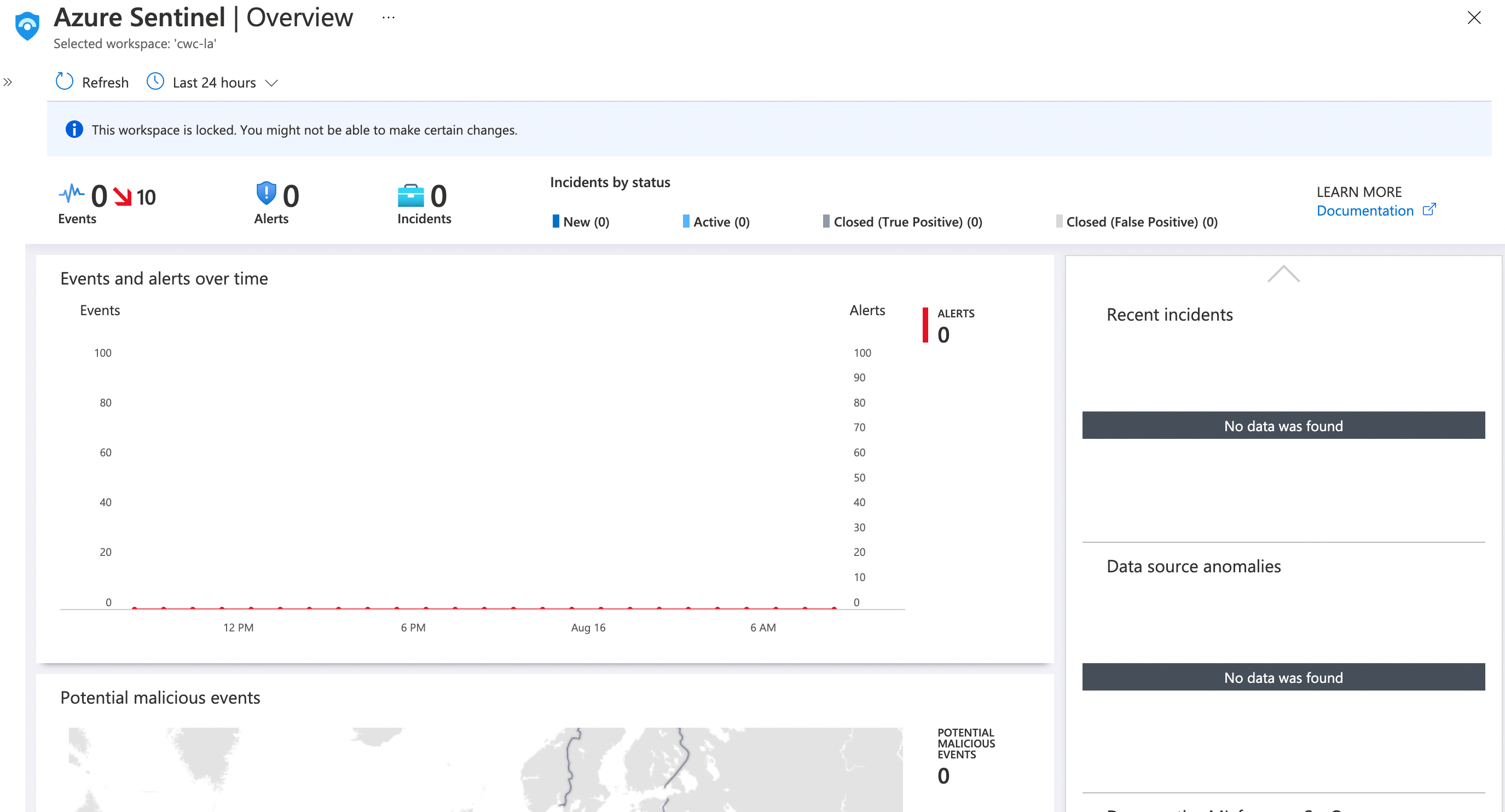Click the Aug 16 label on chart axis

pos(588,627)
